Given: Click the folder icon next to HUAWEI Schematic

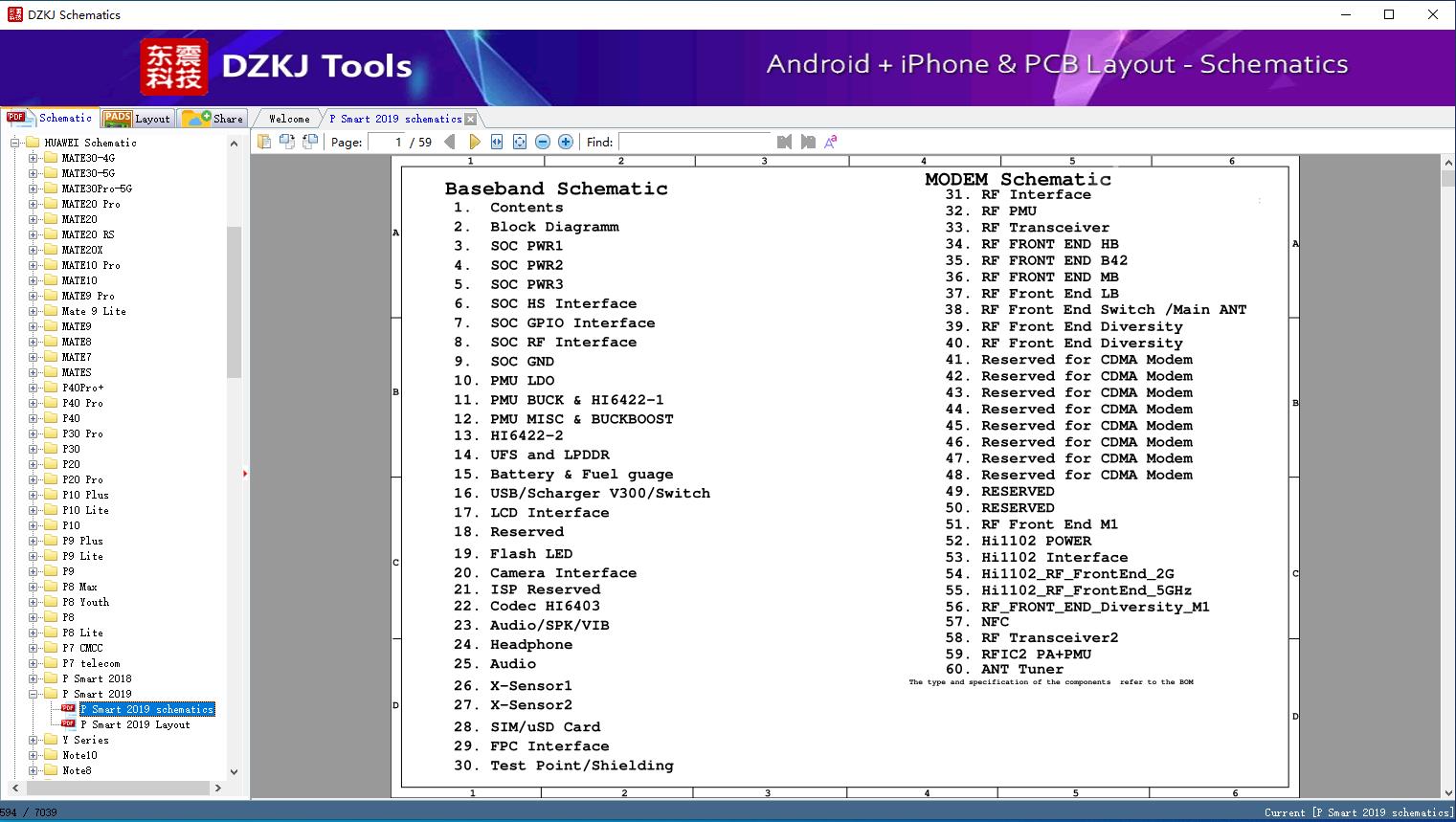Looking at the screenshot, I should coord(34,143).
